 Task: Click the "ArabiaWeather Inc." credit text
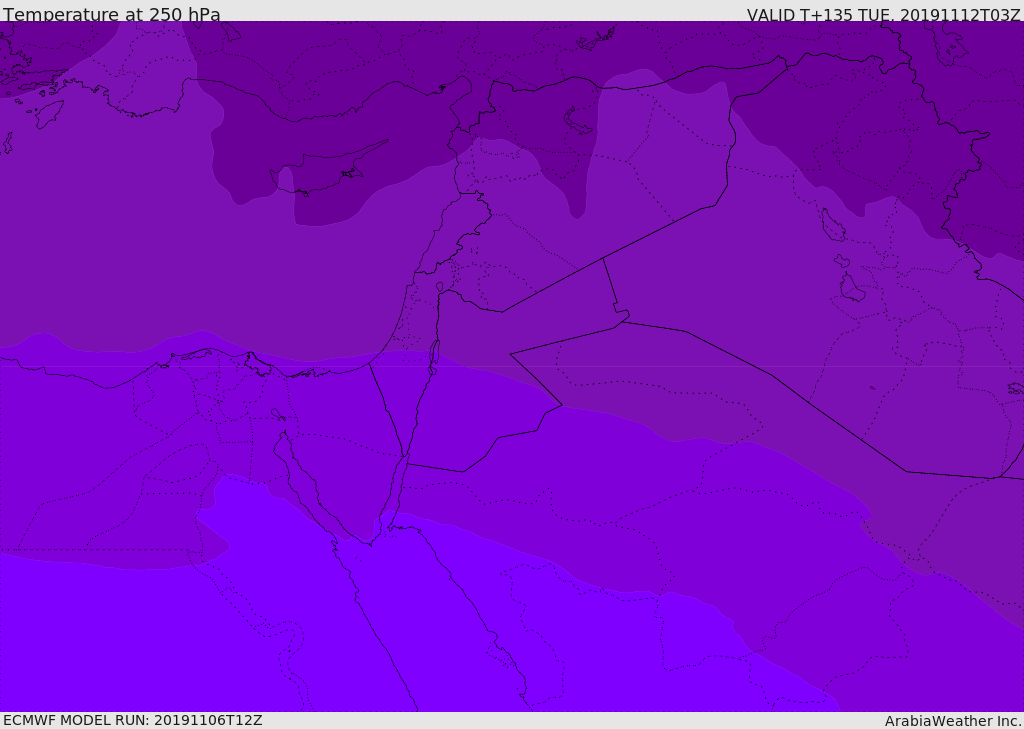[953, 721]
